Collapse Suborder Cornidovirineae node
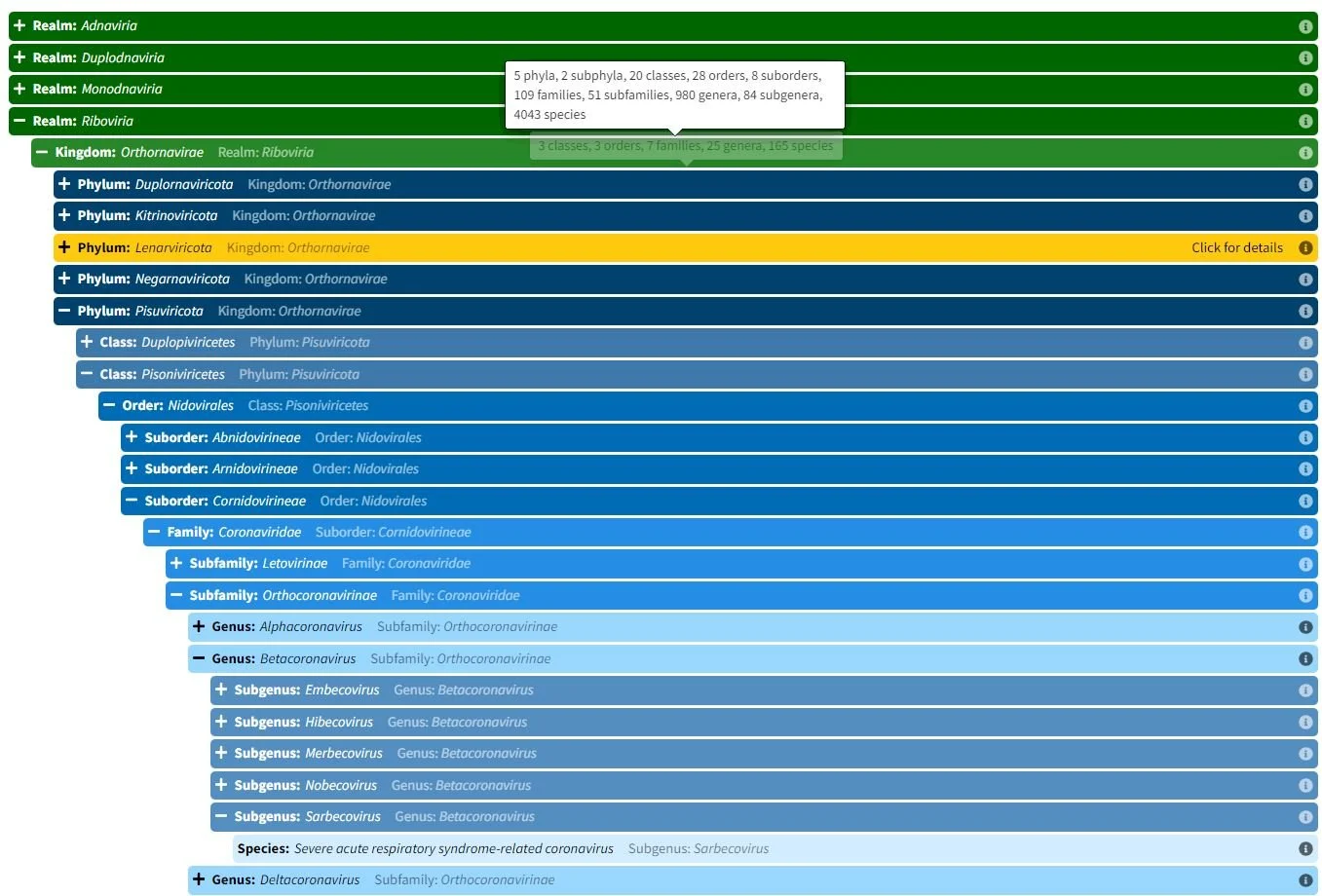The height and width of the screenshot is (896, 1322). [x=132, y=501]
